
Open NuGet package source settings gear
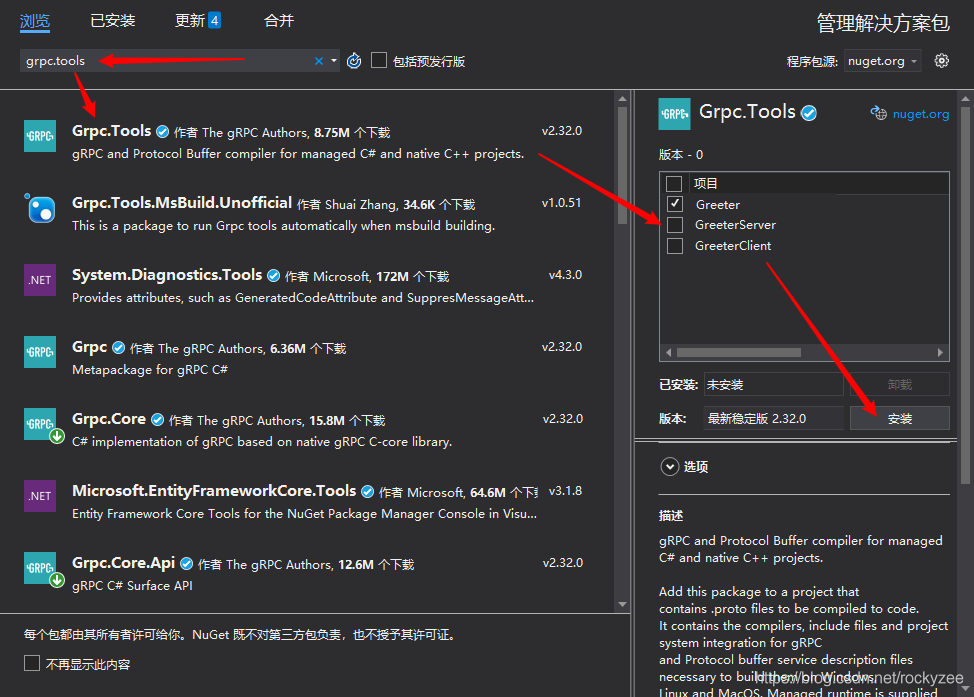click(942, 61)
